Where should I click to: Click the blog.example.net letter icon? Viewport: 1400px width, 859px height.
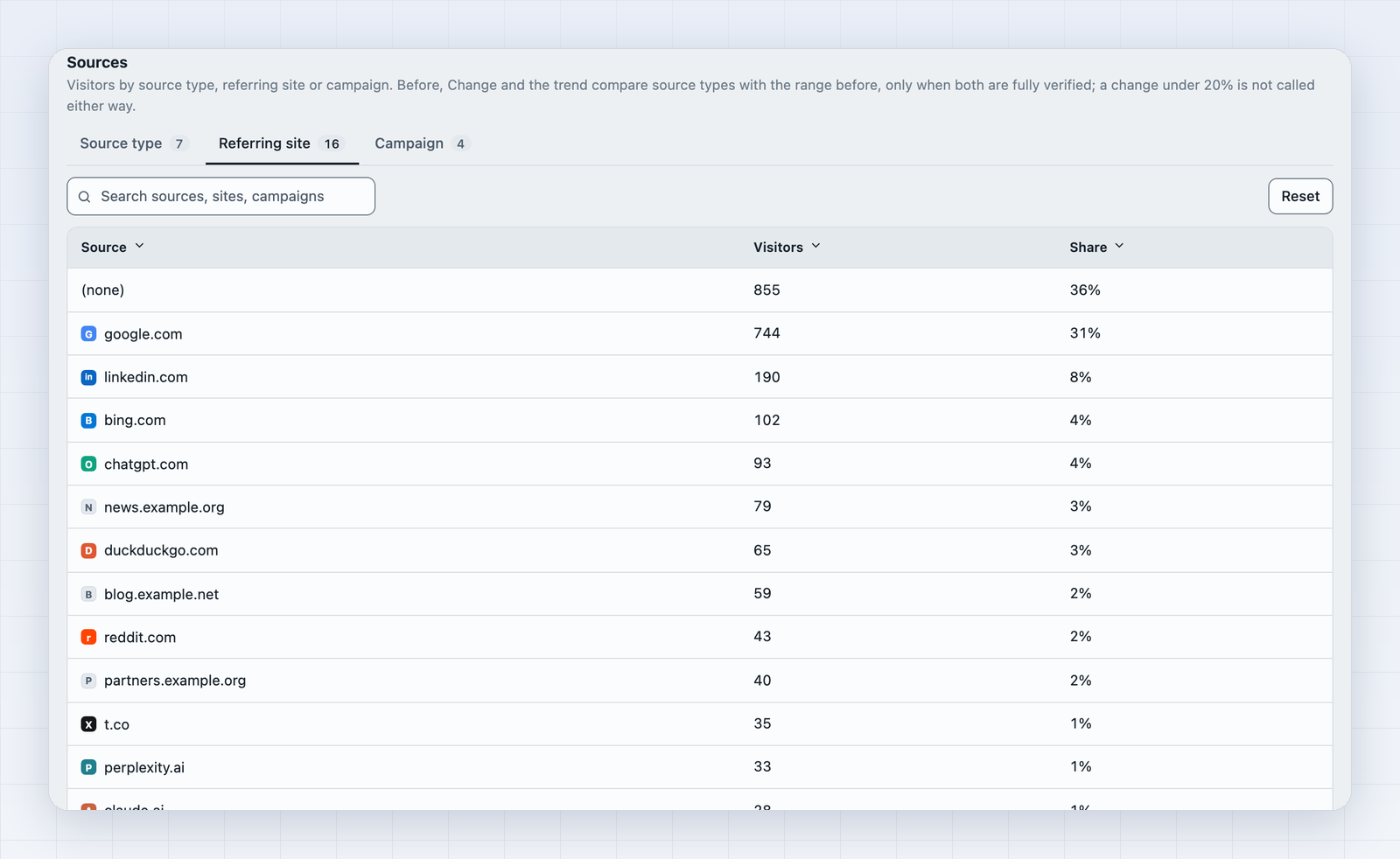[x=88, y=594]
